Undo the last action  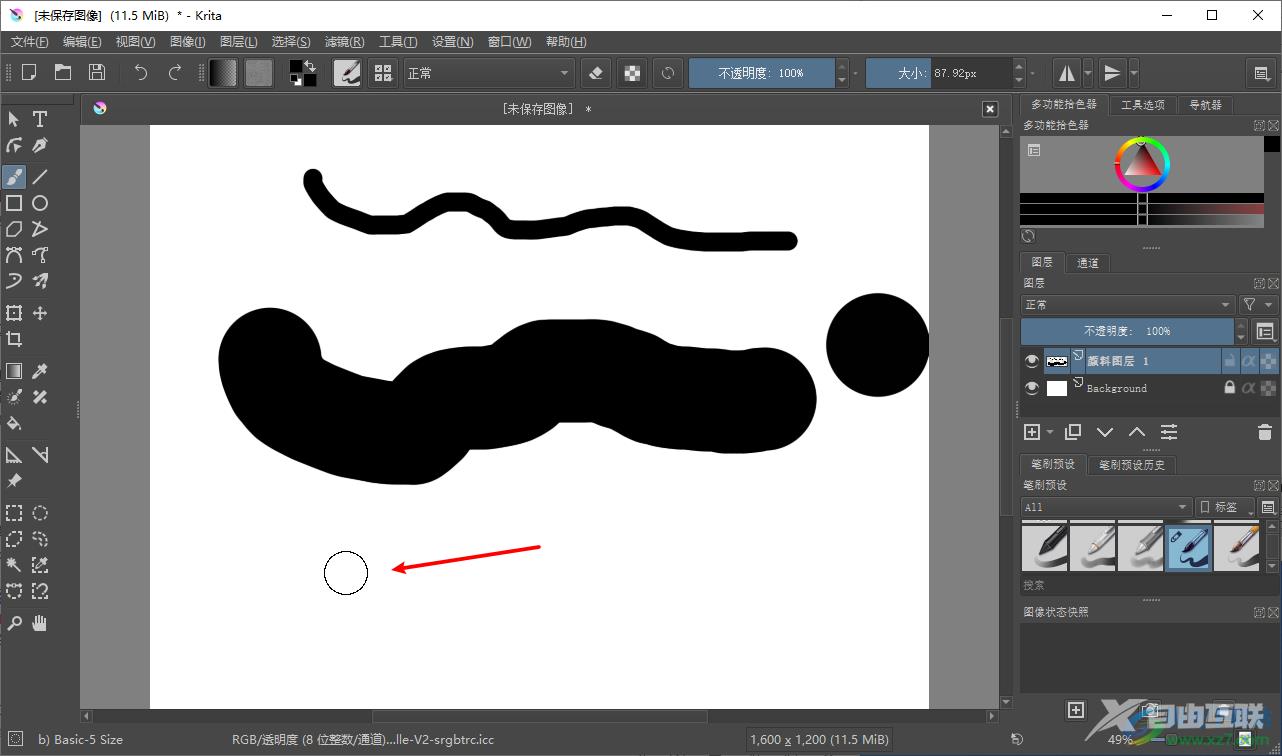pyautogui.click(x=141, y=72)
